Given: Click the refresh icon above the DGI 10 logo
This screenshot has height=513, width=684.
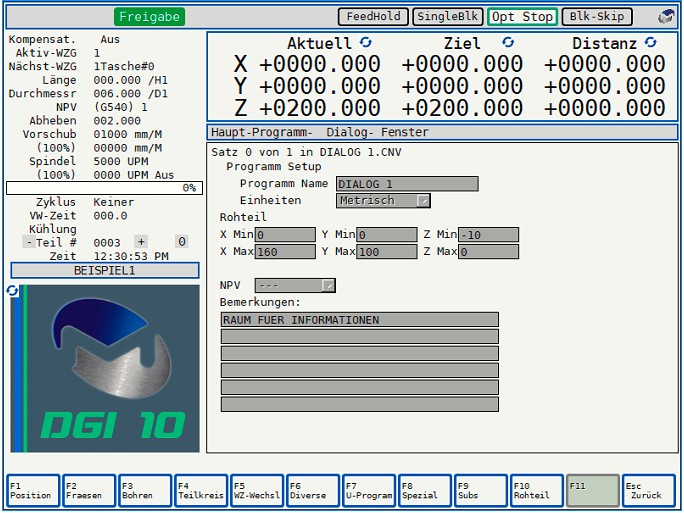Looking at the screenshot, I should [12, 291].
